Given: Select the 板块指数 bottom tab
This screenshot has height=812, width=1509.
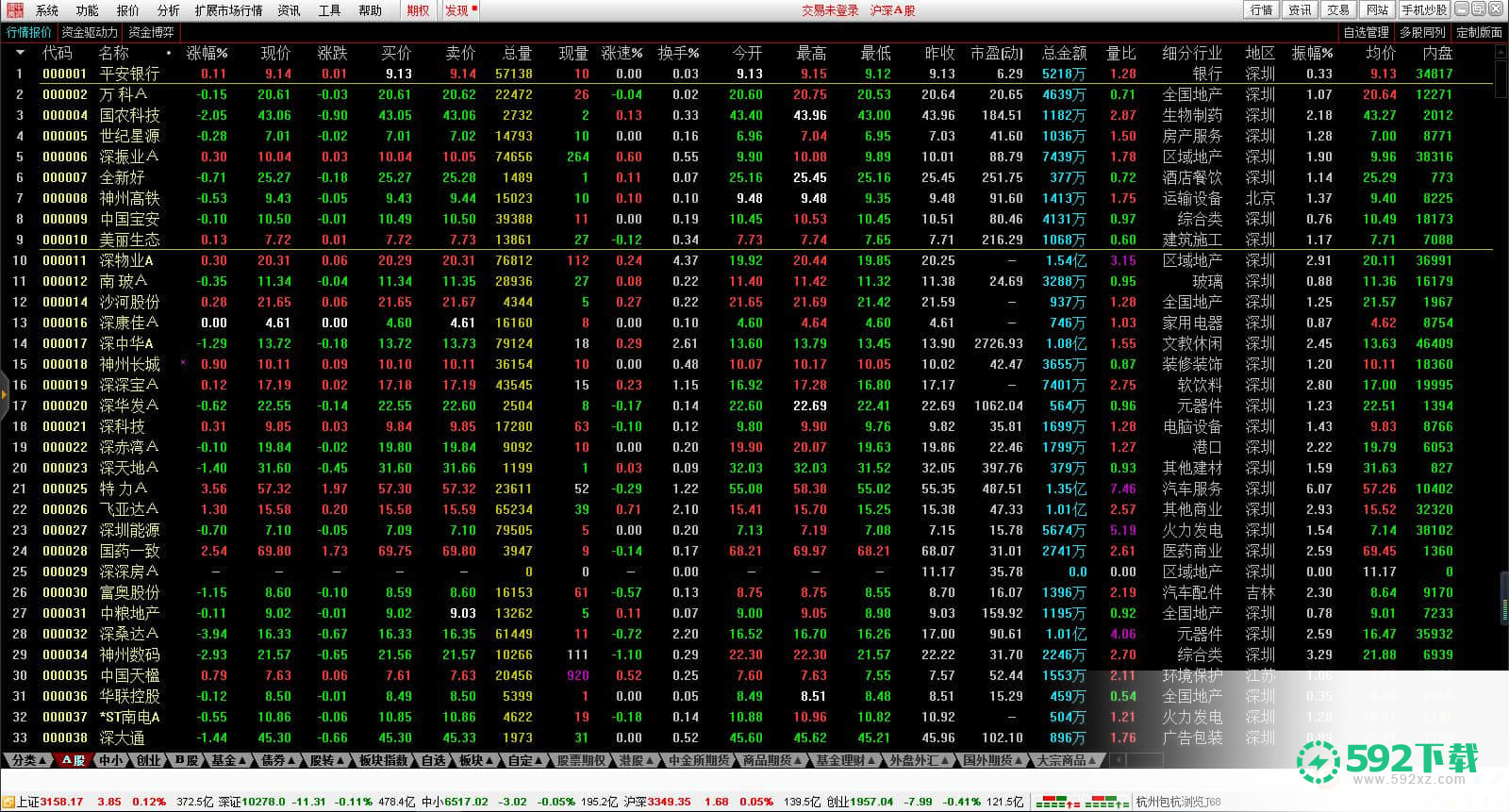Looking at the screenshot, I should click(x=383, y=760).
